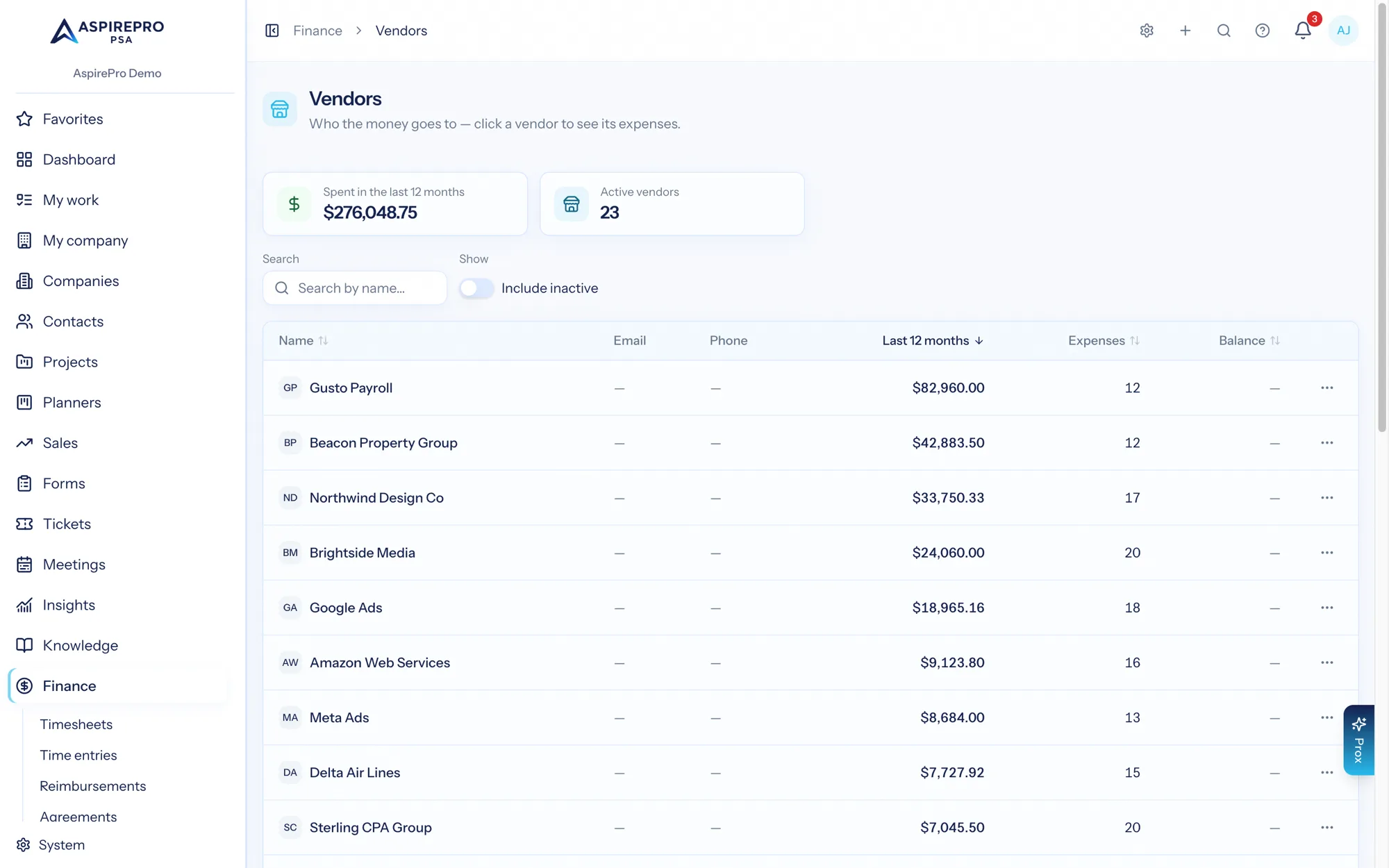Open the notifications bell
This screenshot has width=1389, height=868.
[1303, 31]
